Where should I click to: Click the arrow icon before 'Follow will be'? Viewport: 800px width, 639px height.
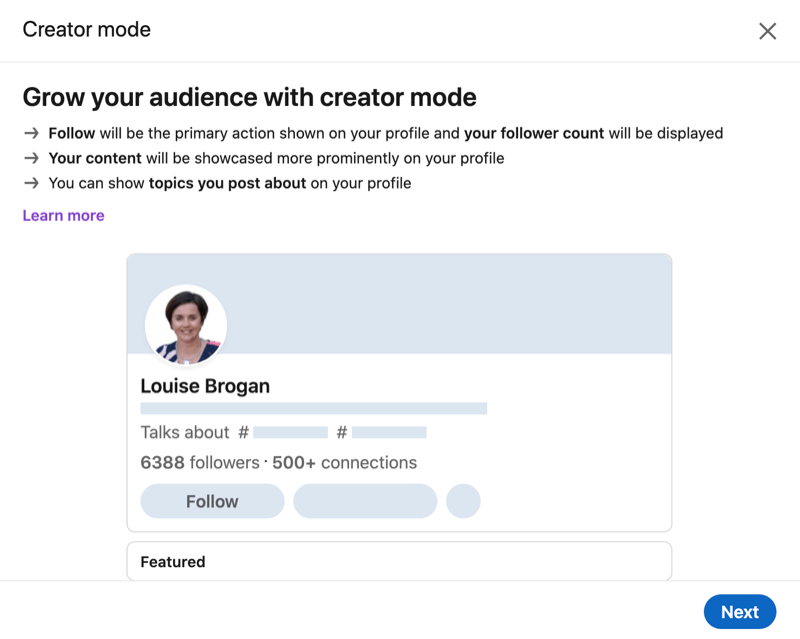click(x=32, y=133)
